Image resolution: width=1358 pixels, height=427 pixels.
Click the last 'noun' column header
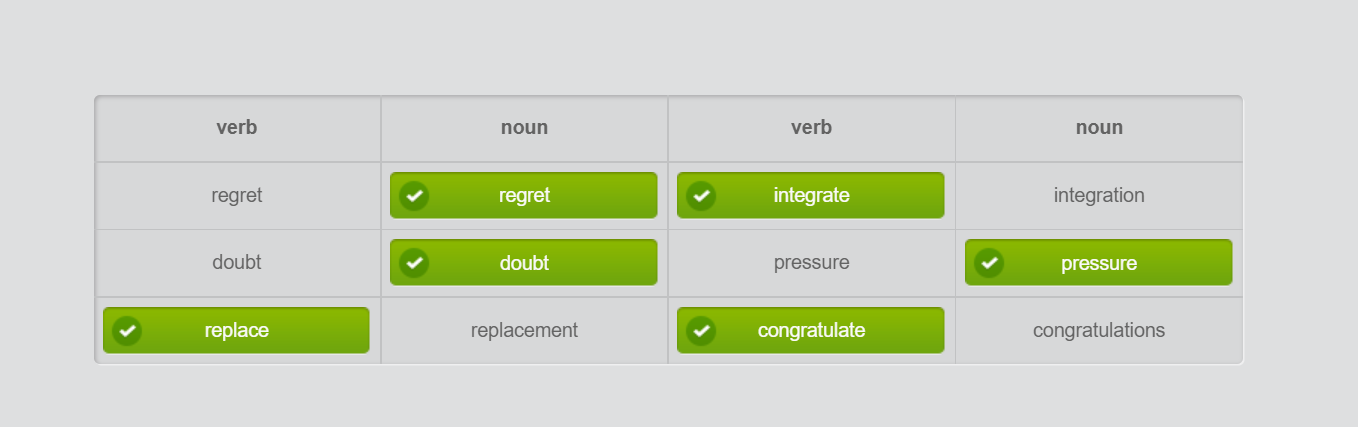1098,128
